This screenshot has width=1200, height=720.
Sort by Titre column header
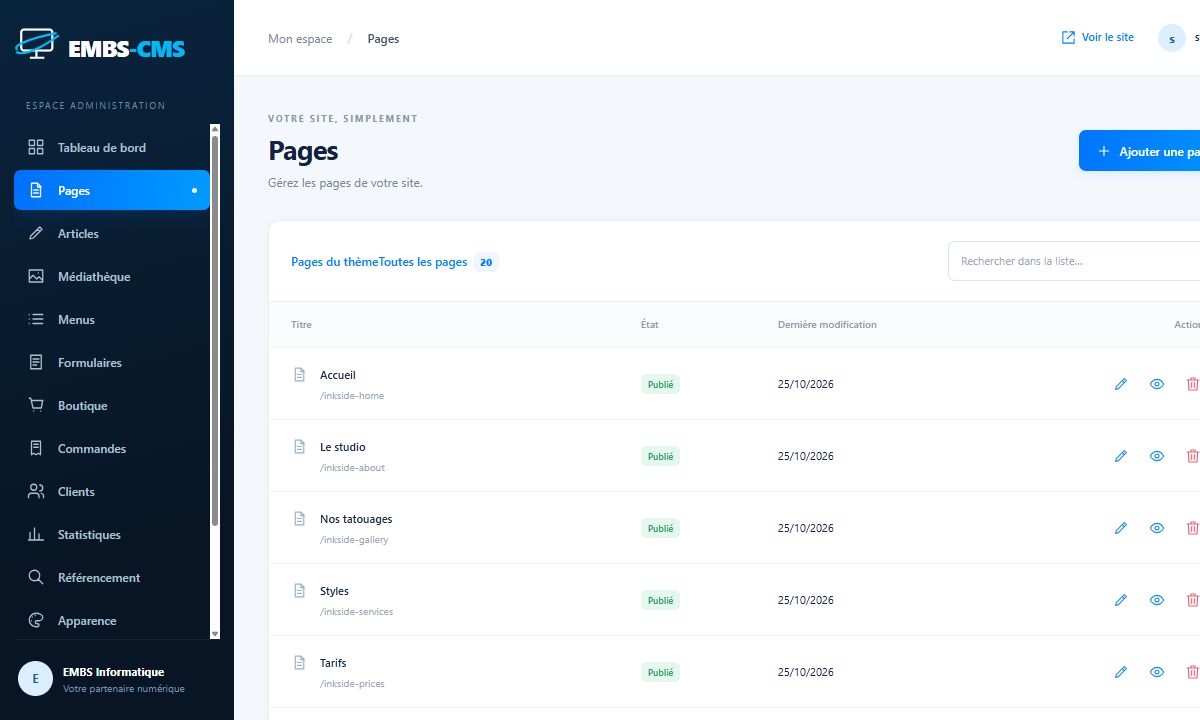(x=301, y=324)
